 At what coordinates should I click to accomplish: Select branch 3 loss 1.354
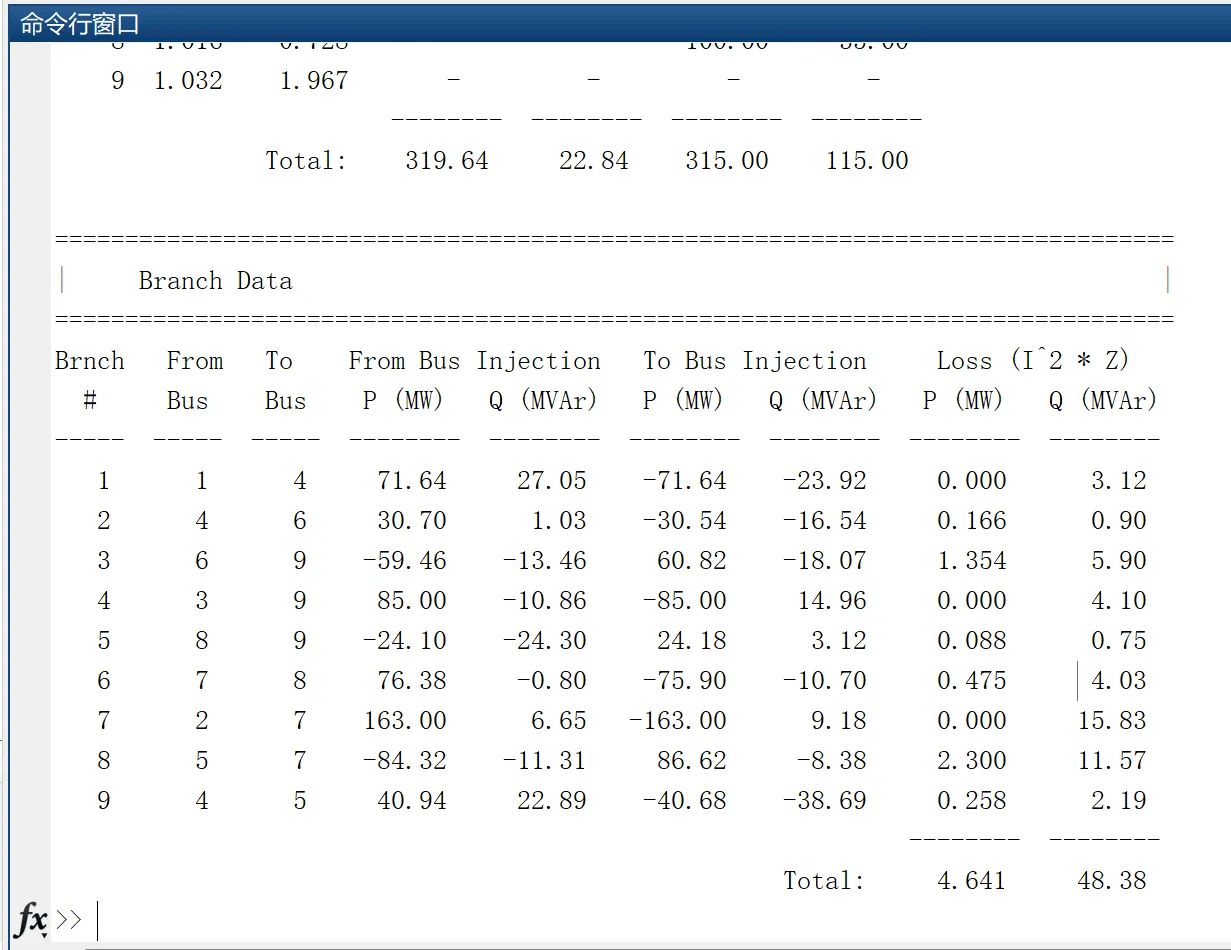[x=971, y=561]
